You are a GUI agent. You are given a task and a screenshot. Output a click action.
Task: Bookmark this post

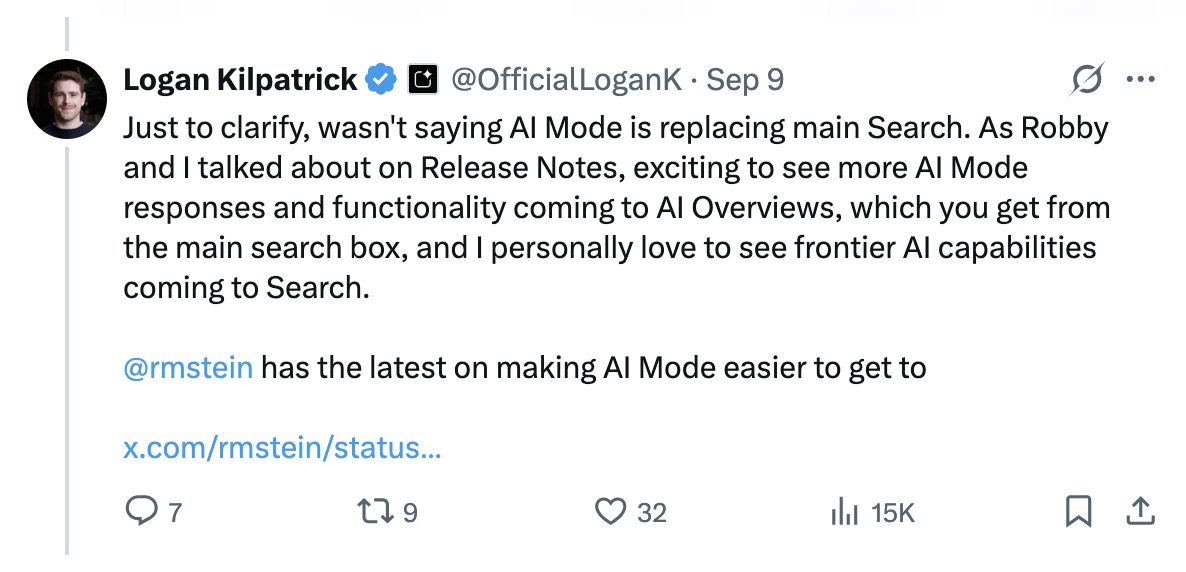pyautogui.click(x=1078, y=512)
